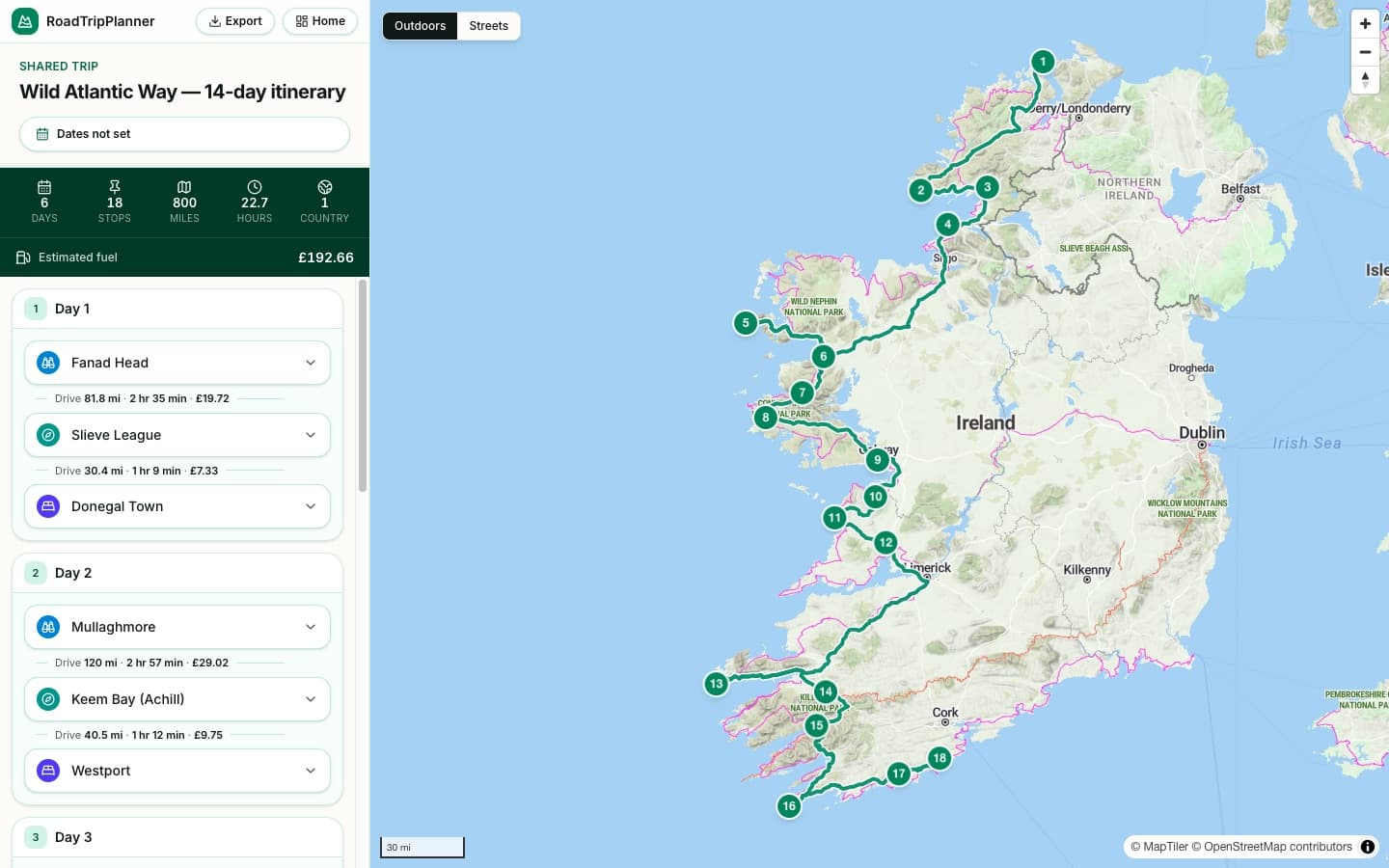Click the 22.7 HOURS statistic

coord(255,203)
